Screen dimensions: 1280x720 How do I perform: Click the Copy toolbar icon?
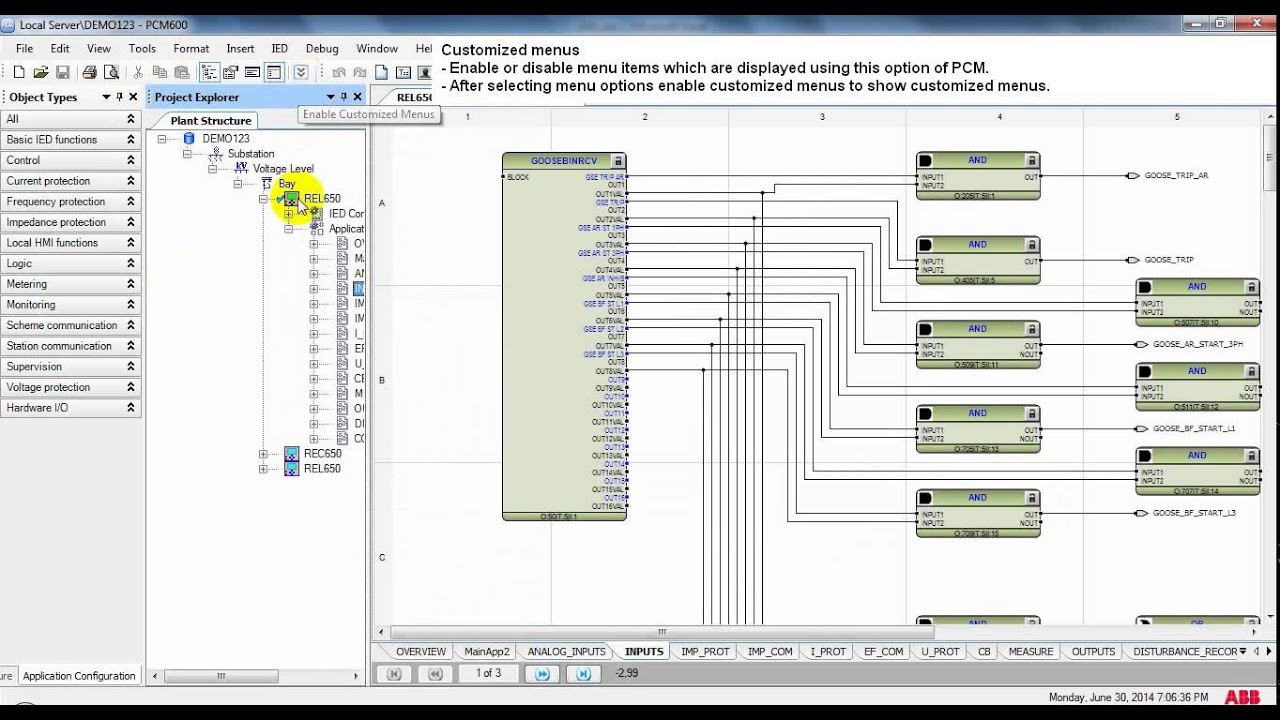160,72
